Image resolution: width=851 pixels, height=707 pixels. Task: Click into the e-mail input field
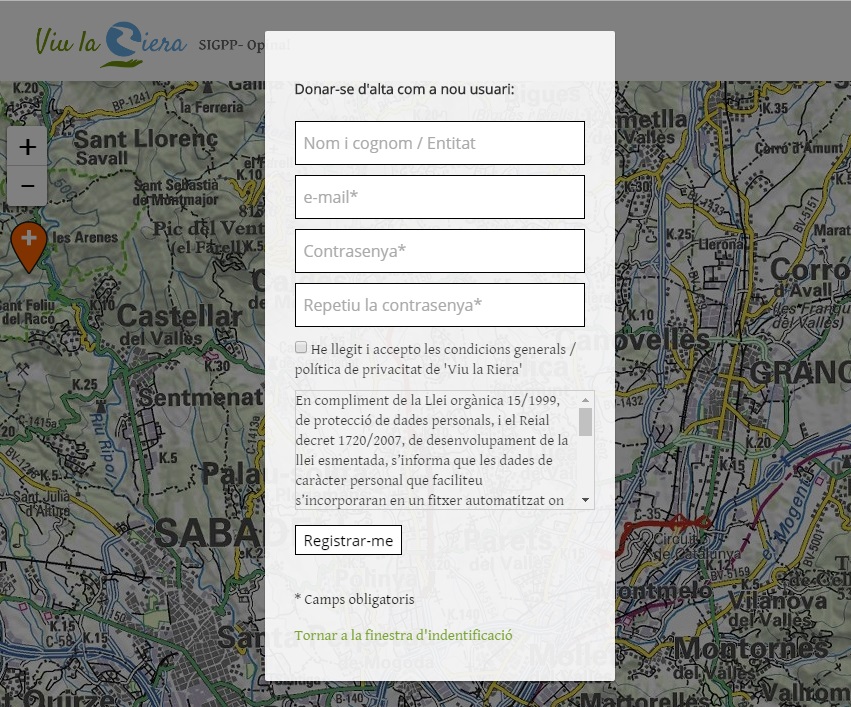[x=439, y=197]
